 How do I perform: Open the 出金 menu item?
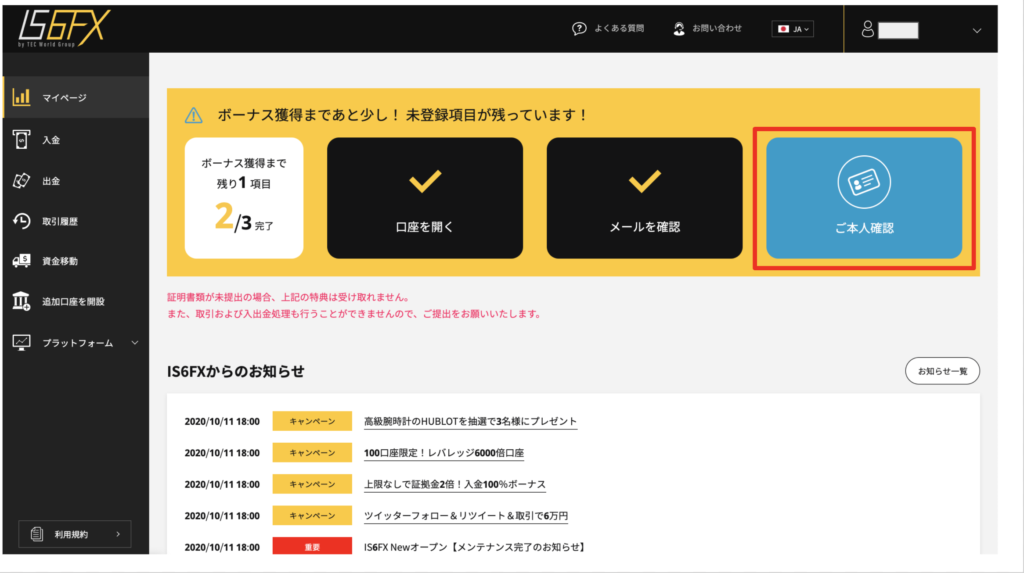click(76, 181)
